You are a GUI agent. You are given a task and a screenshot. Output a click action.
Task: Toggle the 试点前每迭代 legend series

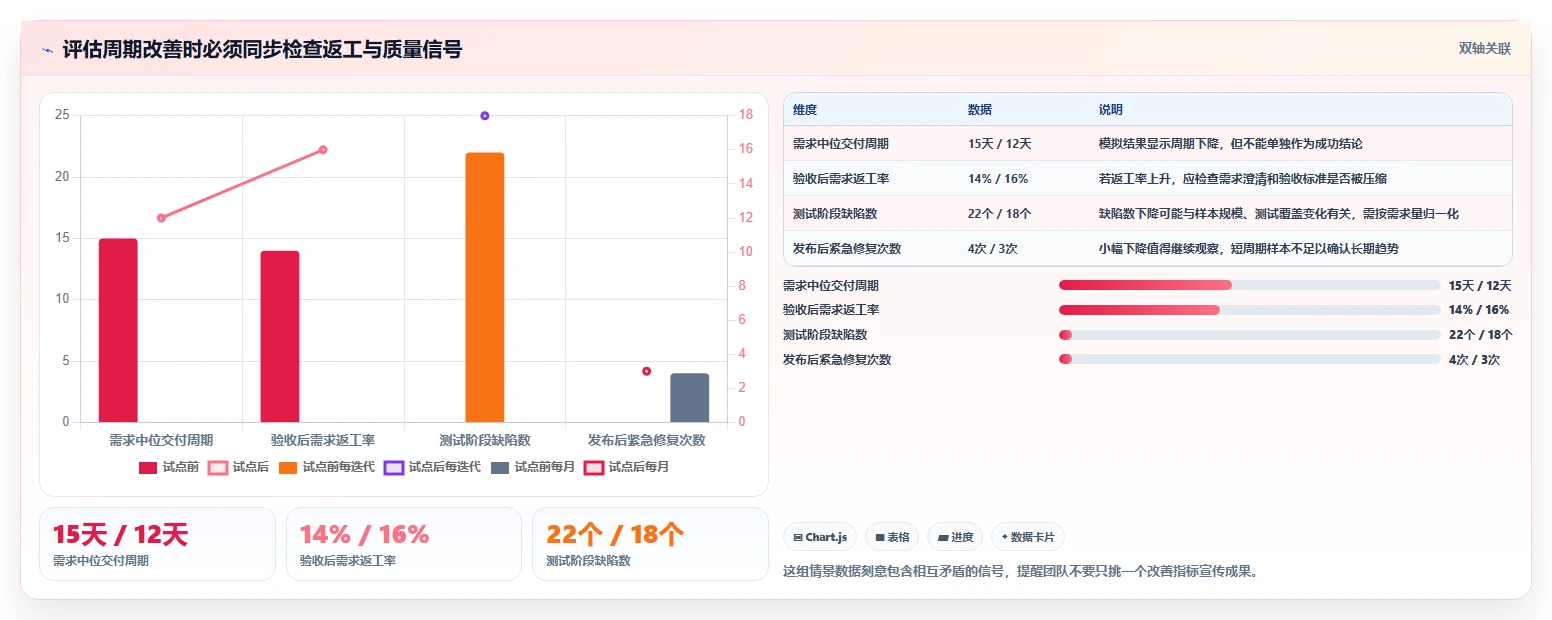coord(326,467)
